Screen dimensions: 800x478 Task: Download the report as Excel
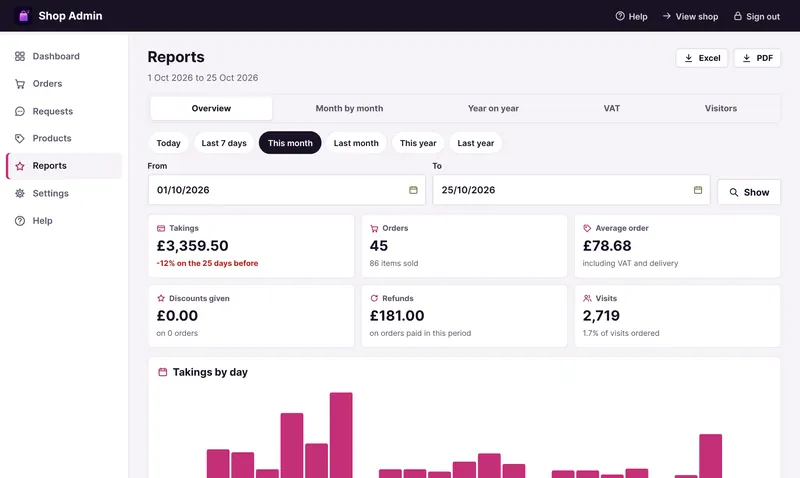tap(702, 58)
